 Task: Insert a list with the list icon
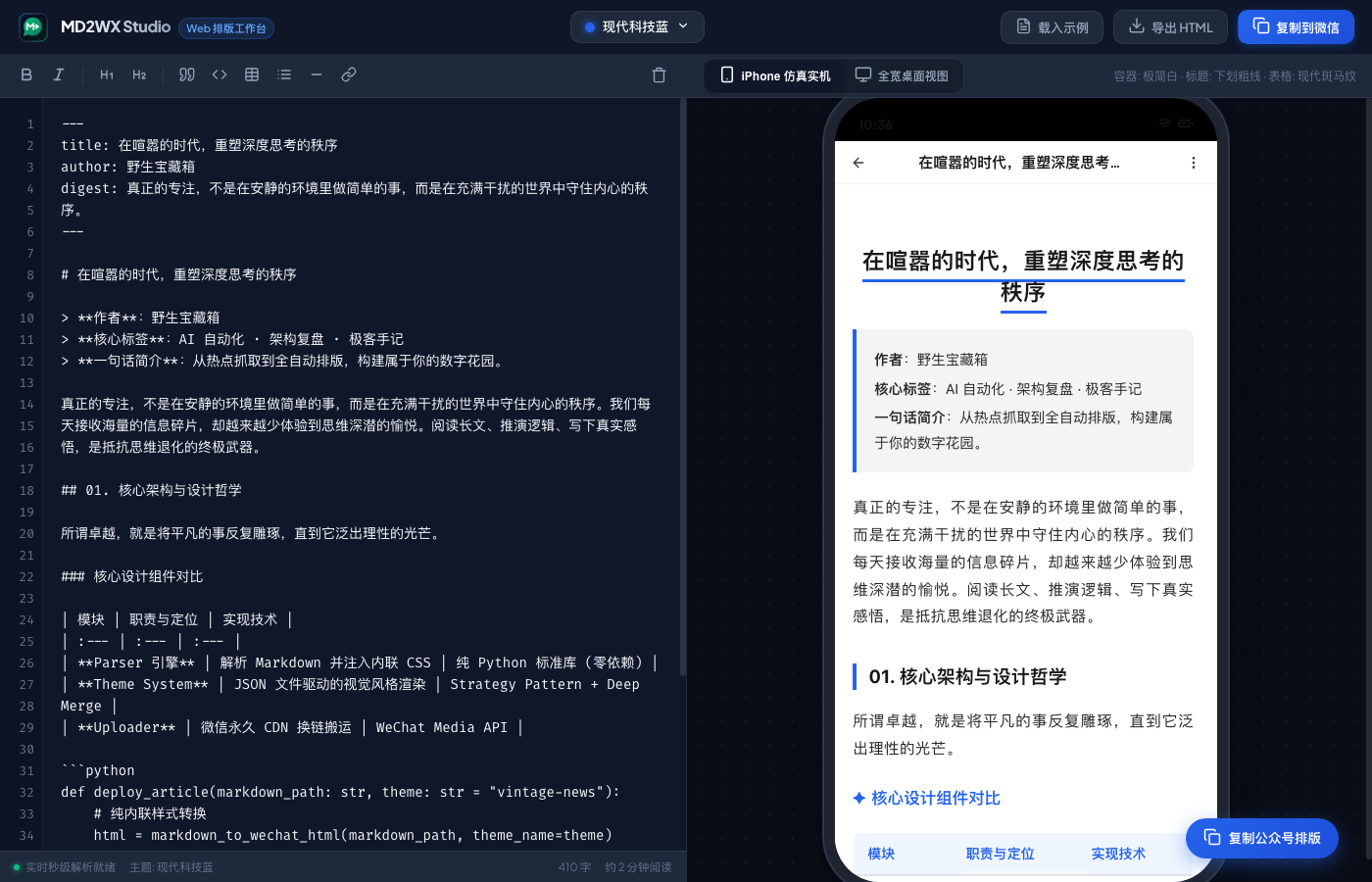(x=284, y=74)
